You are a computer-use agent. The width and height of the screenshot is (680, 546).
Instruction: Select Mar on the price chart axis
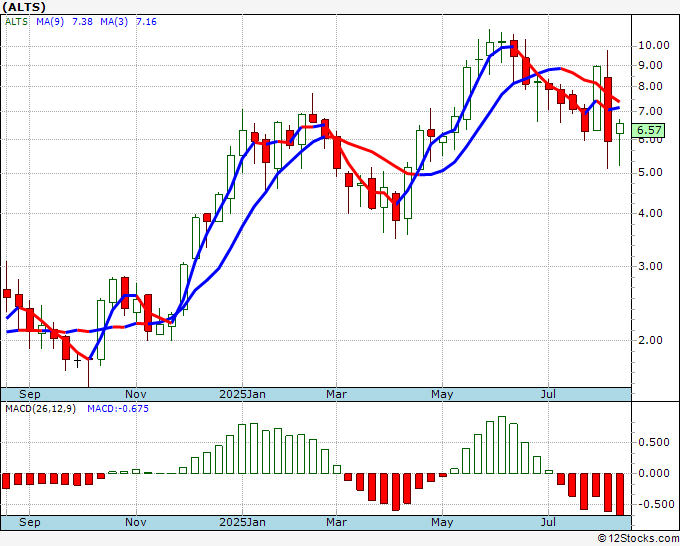point(337,394)
